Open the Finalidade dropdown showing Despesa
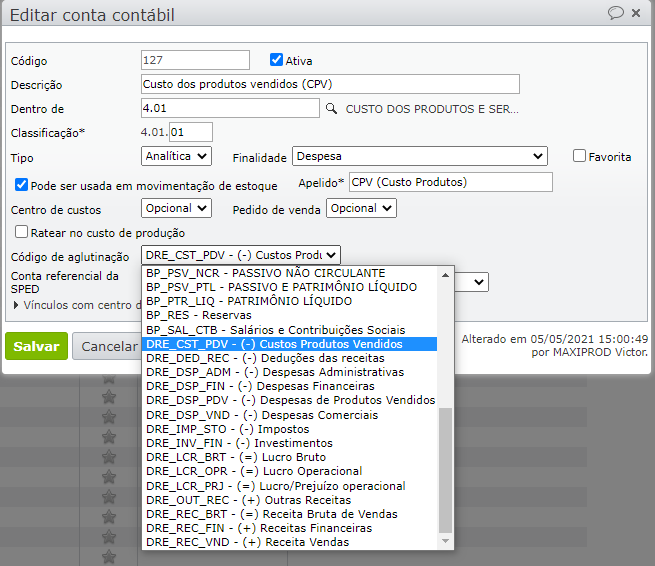 420,156
